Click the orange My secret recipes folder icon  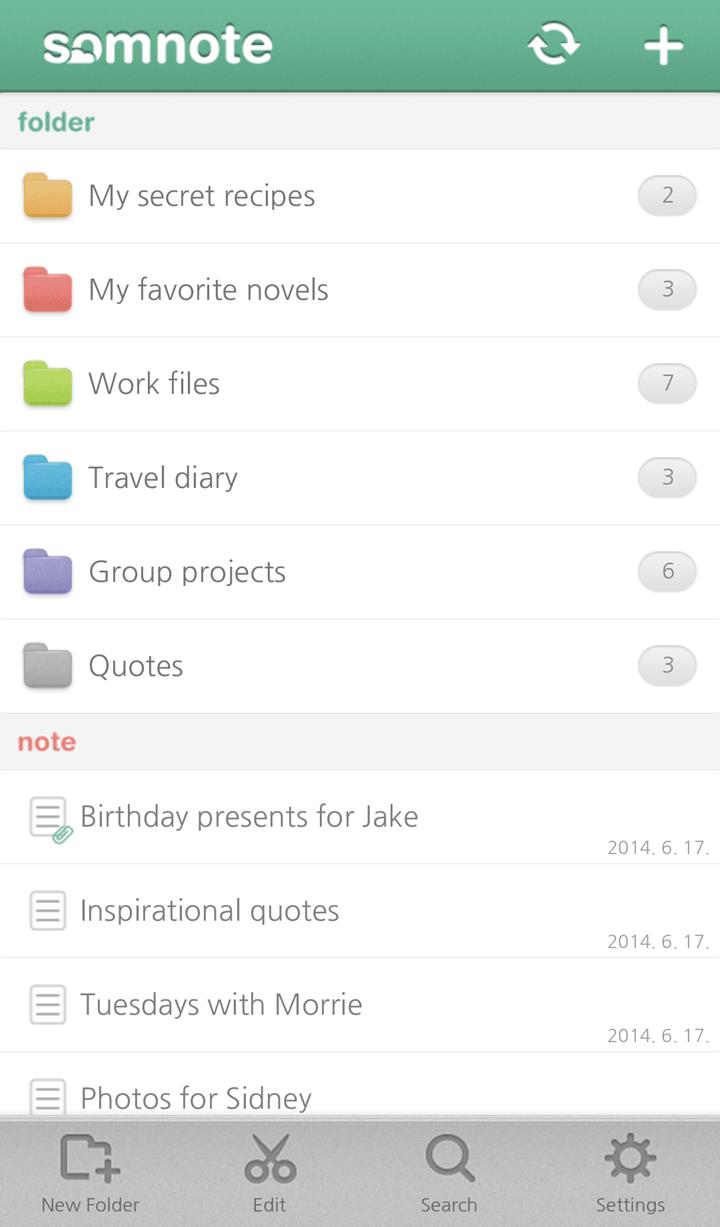[47, 196]
